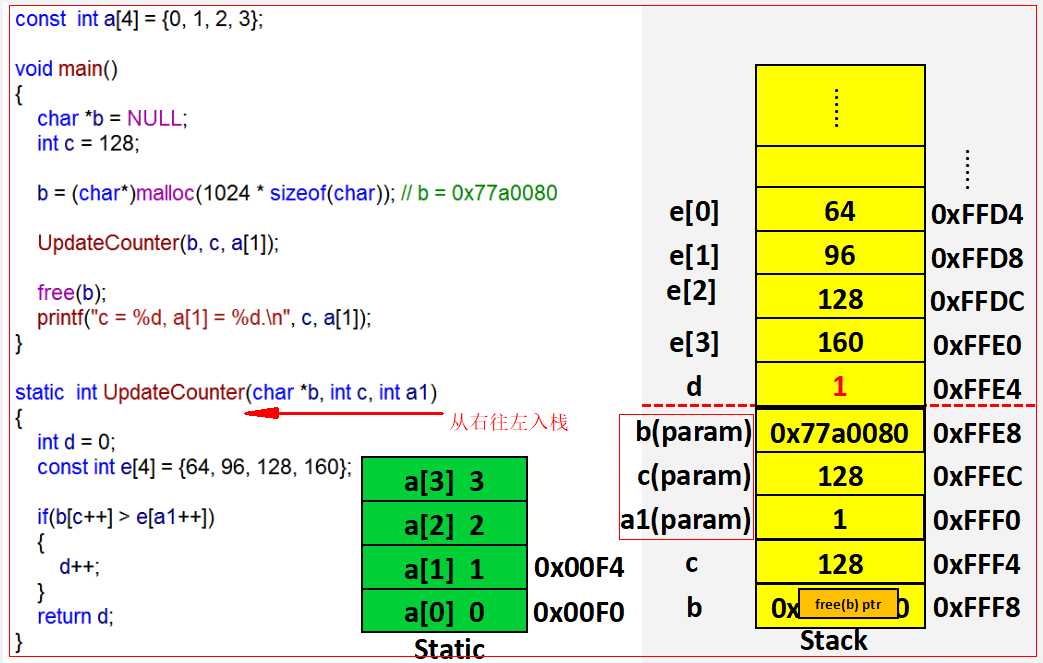Select the address '0xFFE0'
The height and width of the screenshot is (663, 1043).
pos(977,345)
